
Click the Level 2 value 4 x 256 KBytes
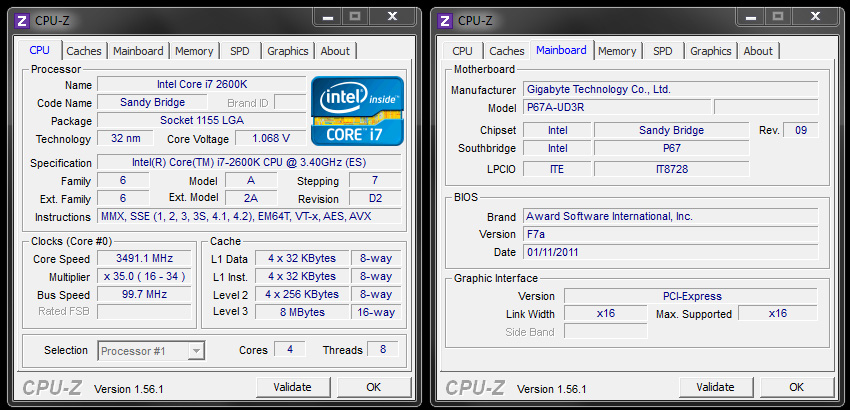tap(302, 294)
